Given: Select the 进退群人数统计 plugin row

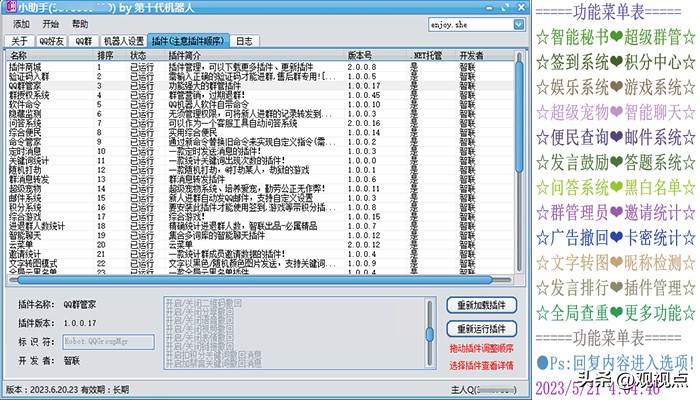Looking at the screenshot, I should (261, 226).
